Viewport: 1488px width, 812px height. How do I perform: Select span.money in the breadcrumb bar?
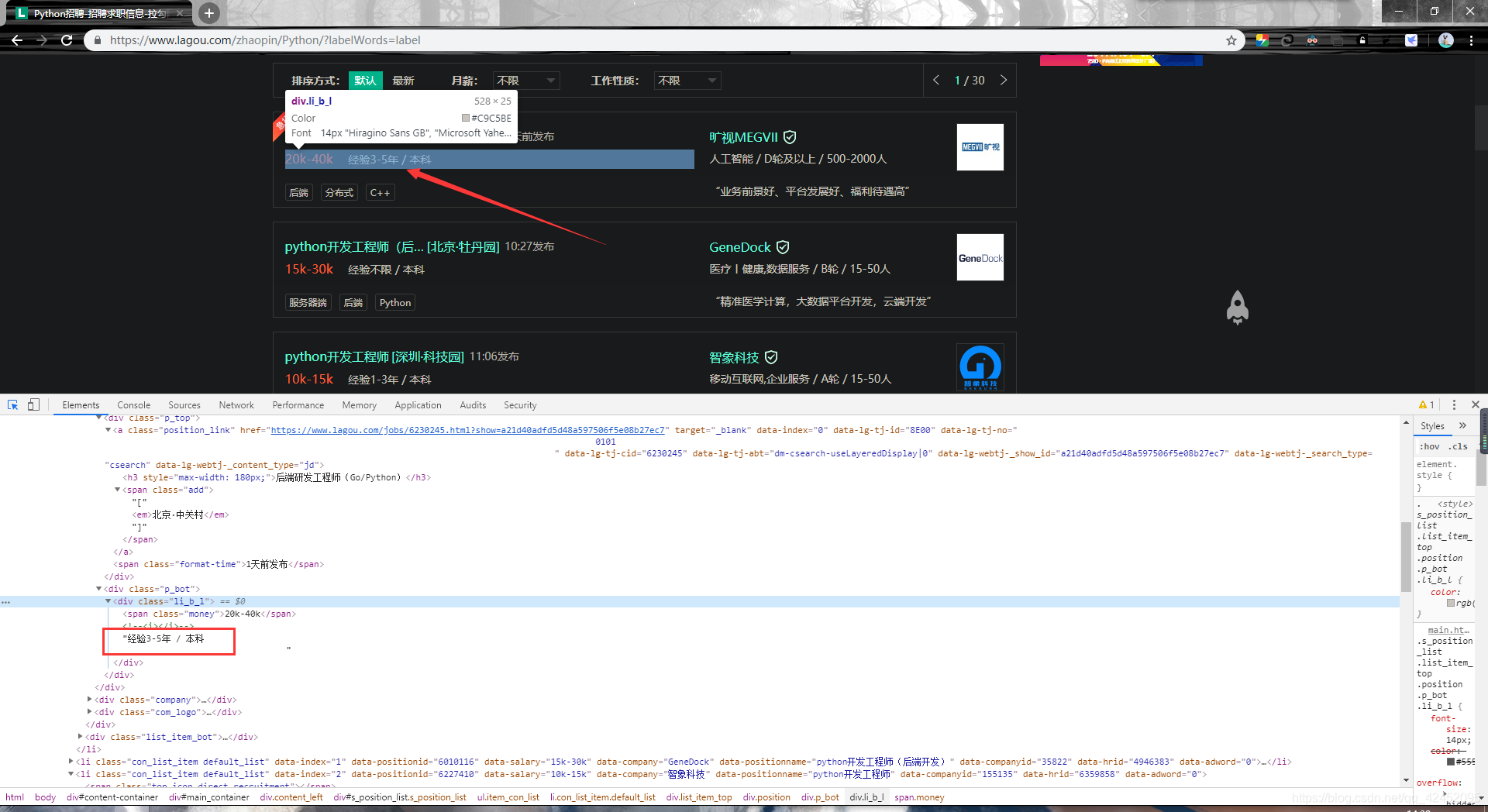pos(919,797)
